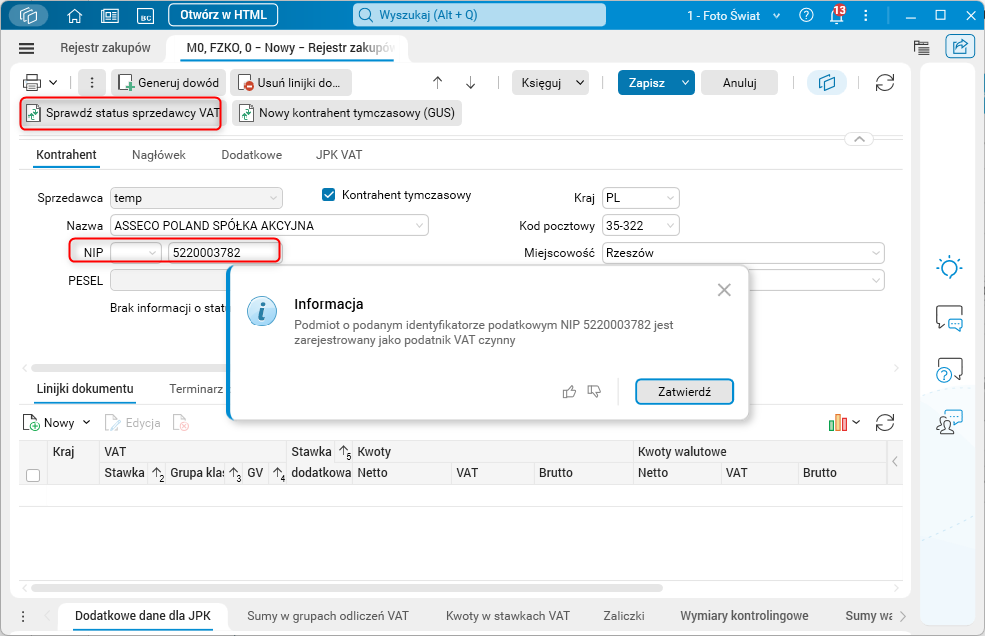Open chat bubble icon in sidebar
The image size is (985, 636).
(x=949, y=318)
